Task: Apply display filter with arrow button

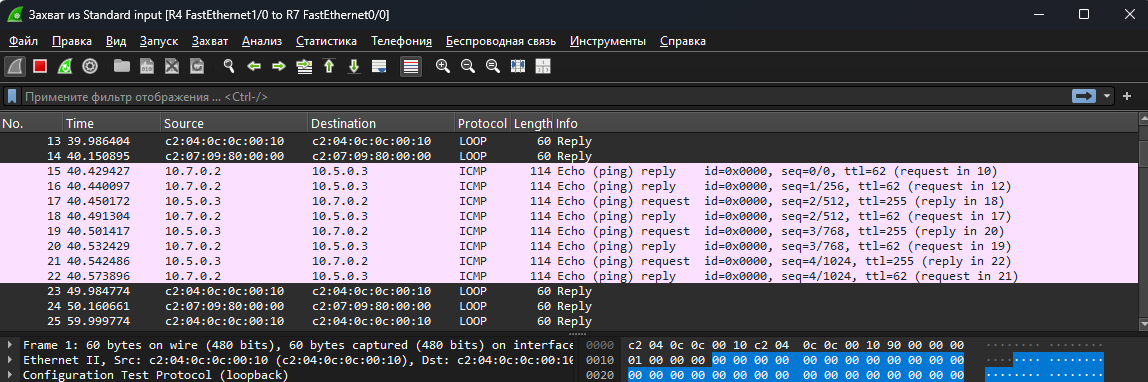Action: pos(1084,97)
